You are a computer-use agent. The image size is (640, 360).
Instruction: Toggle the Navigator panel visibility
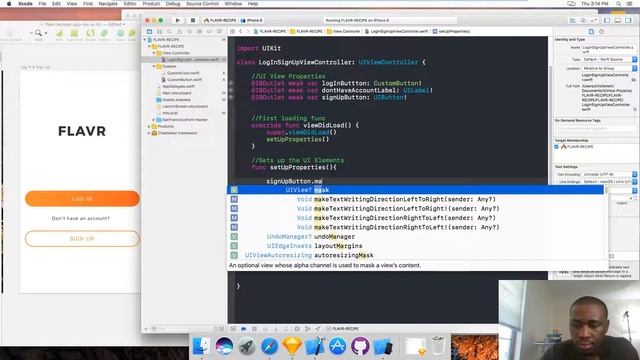pos(607,20)
